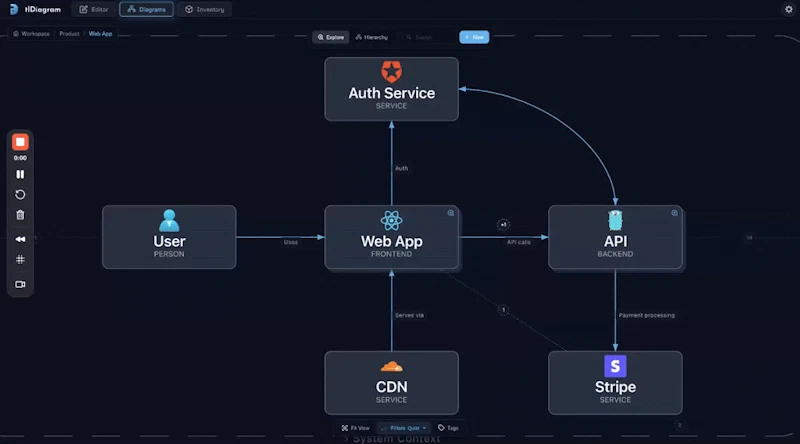Click the User person avatar icon
800x444 pixels.
169,220
